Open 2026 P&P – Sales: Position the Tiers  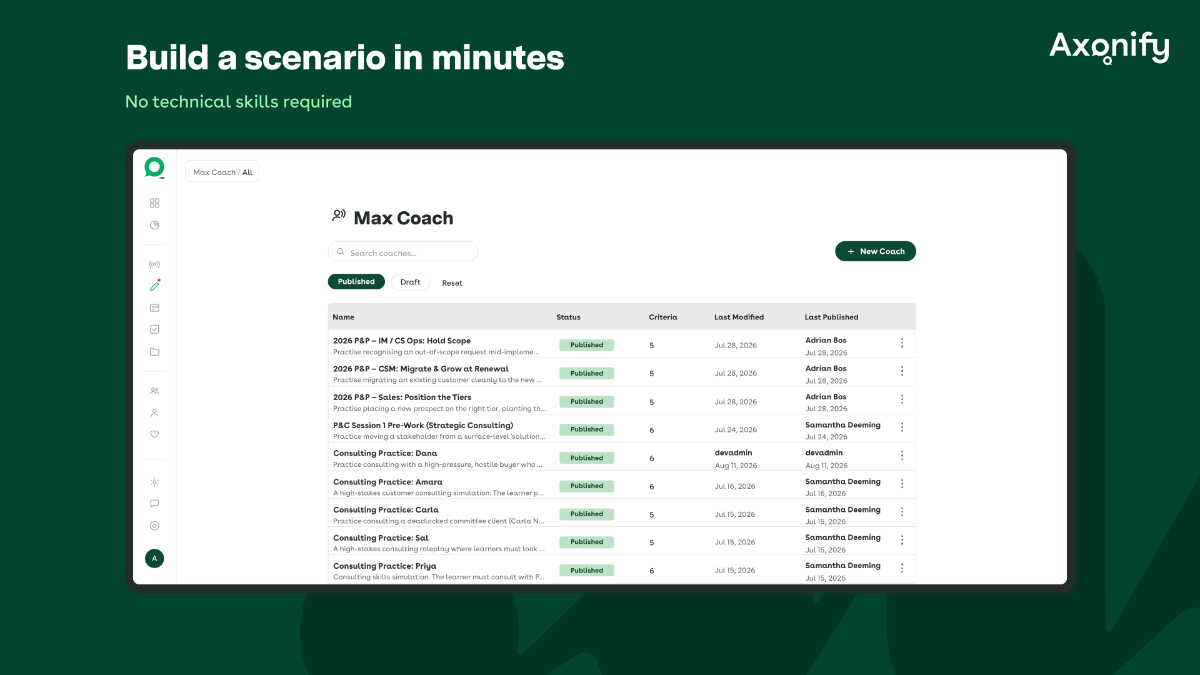tap(402, 397)
